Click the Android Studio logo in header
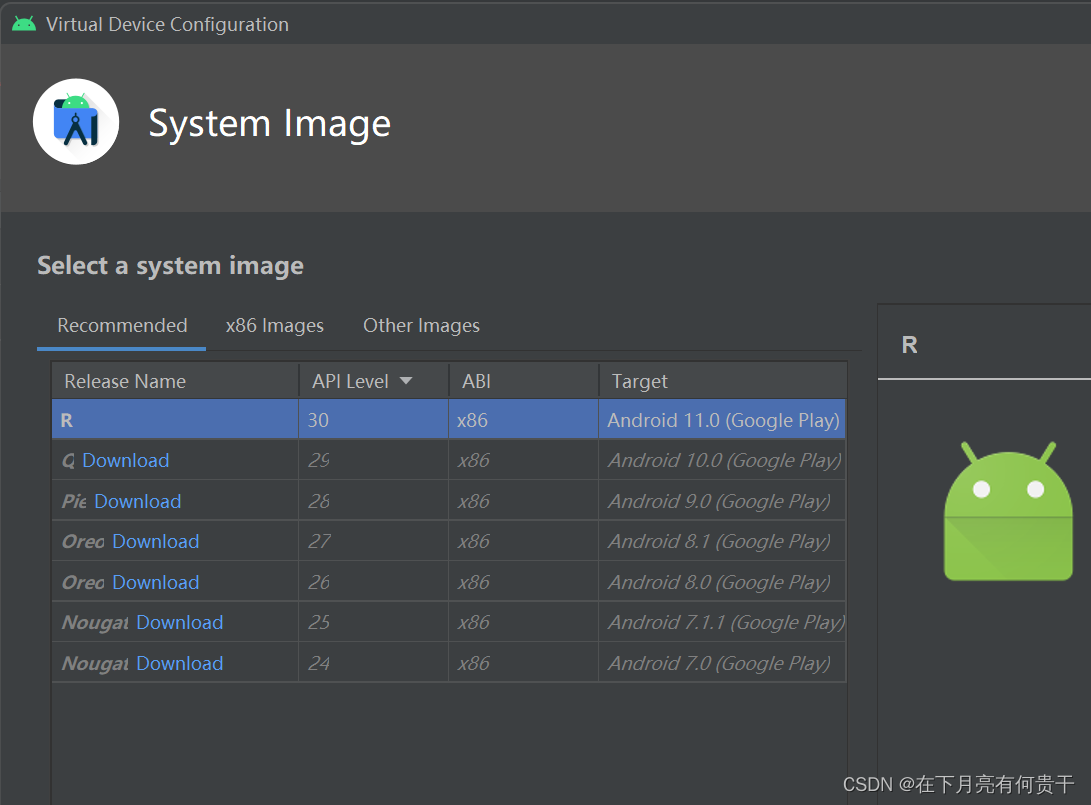The height and width of the screenshot is (805, 1091). point(76,122)
